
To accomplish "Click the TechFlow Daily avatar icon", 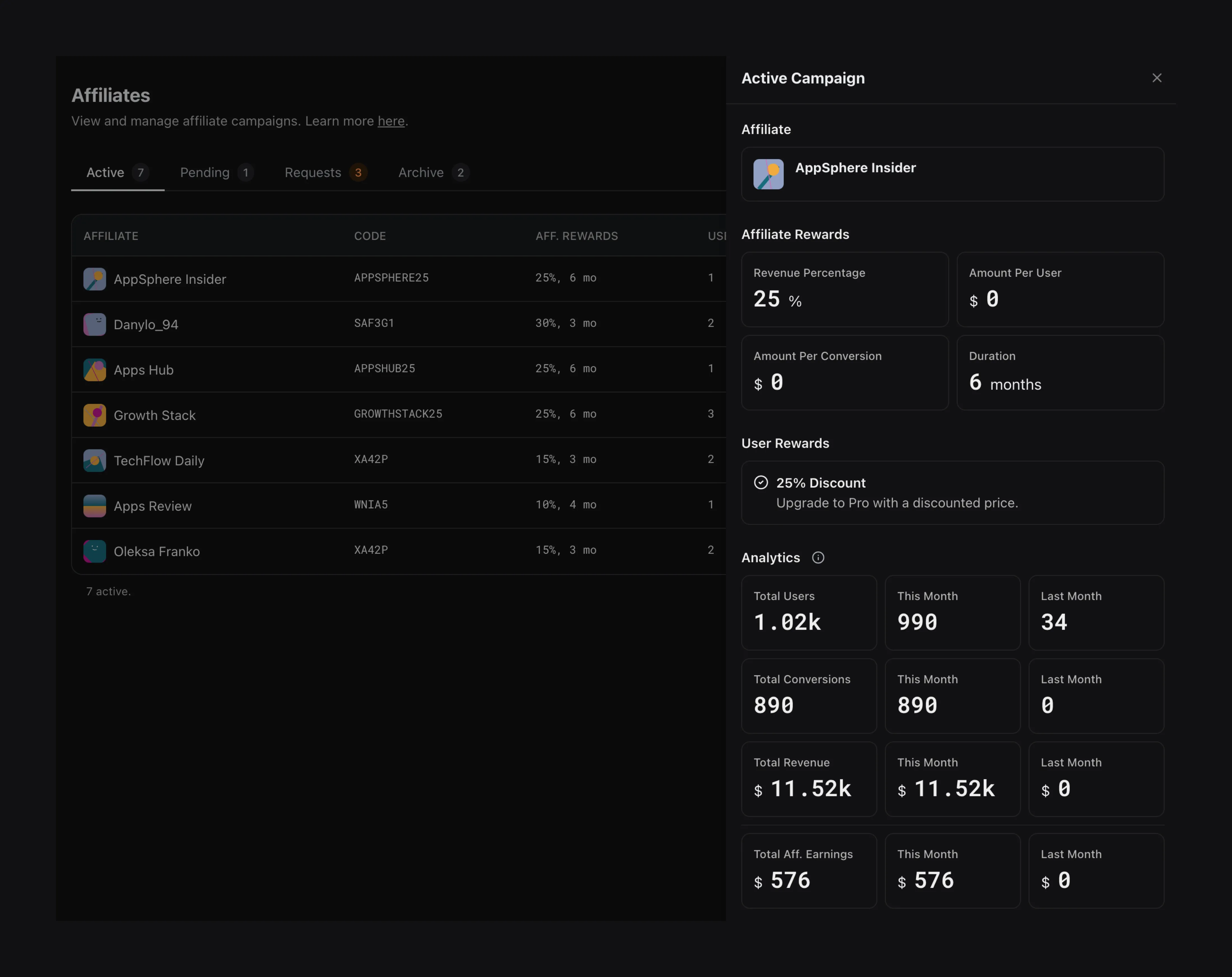I will tap(94, 460).
